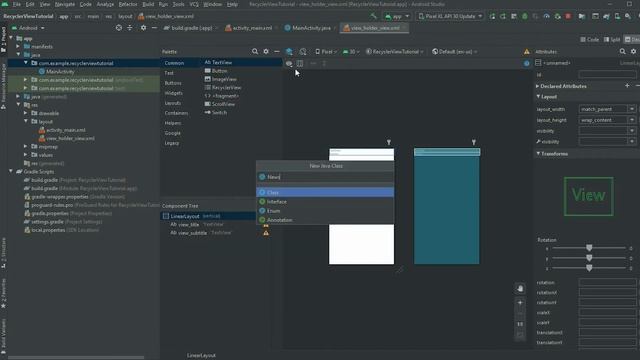The image size is (640, 360).
Task: Click the collapse all icon in Project panel
Action: (130, 28)
